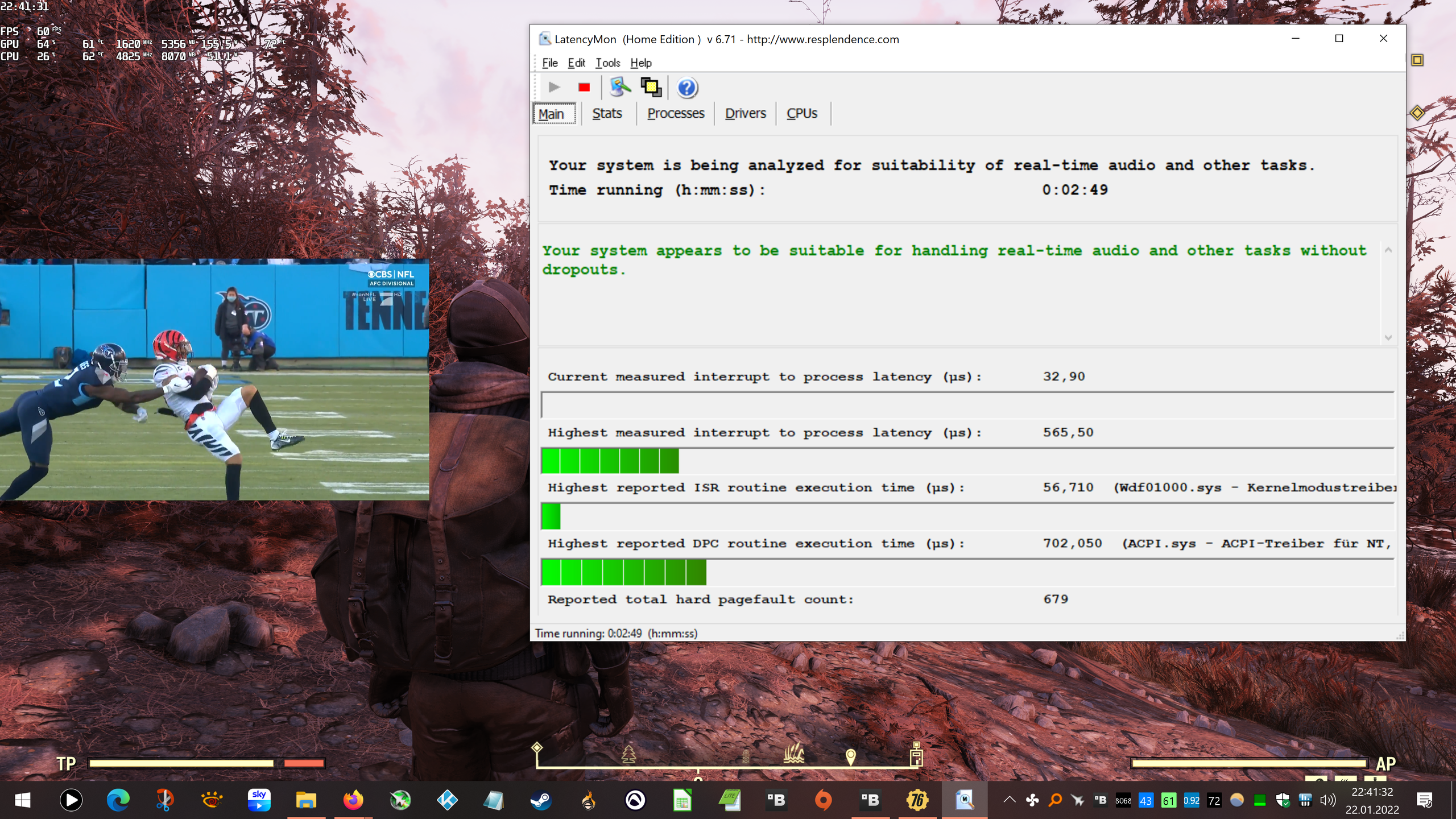Screen dimensions: 1456x819
Task: Click the green Start monitoring play button
Action: [x=554, y=87]
